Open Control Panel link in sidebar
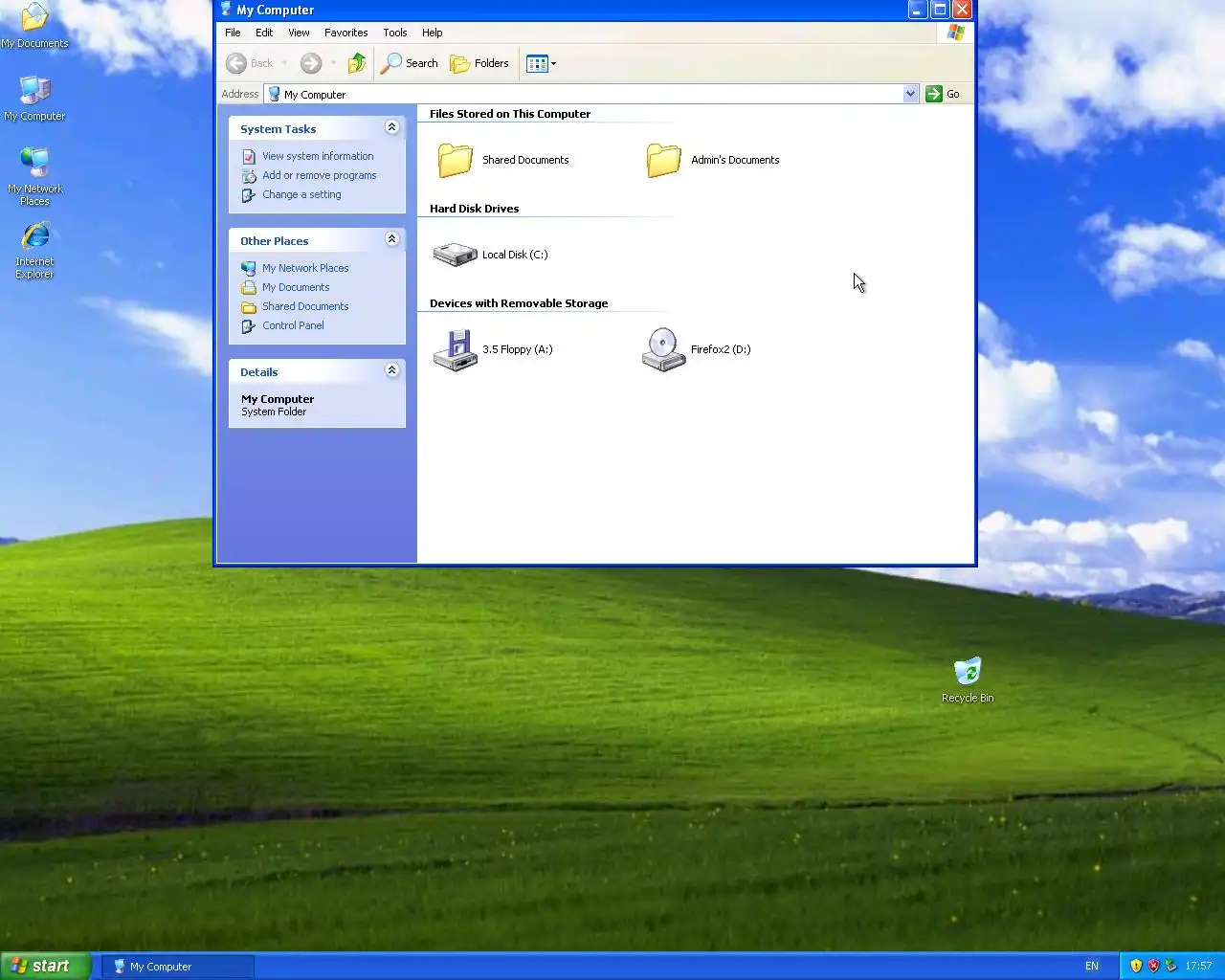Viewport: 1225px width, 980px height. pos(293,325)
